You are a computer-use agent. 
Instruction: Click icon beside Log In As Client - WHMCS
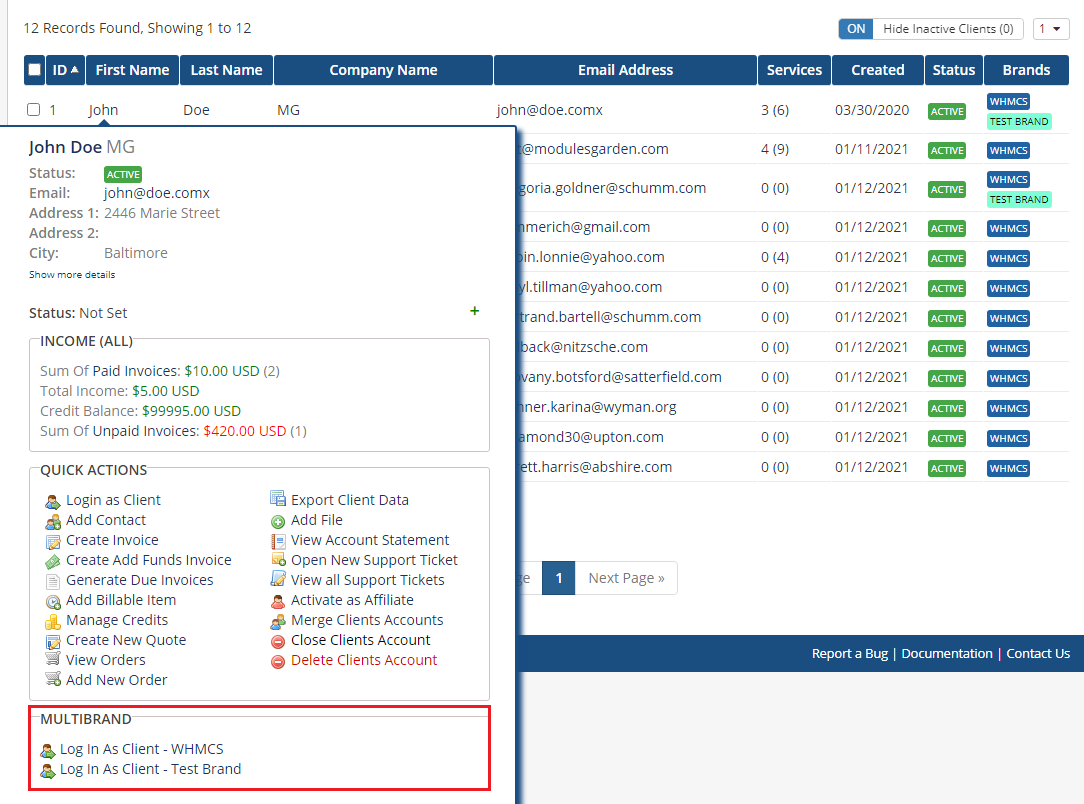tap(48, 750)
